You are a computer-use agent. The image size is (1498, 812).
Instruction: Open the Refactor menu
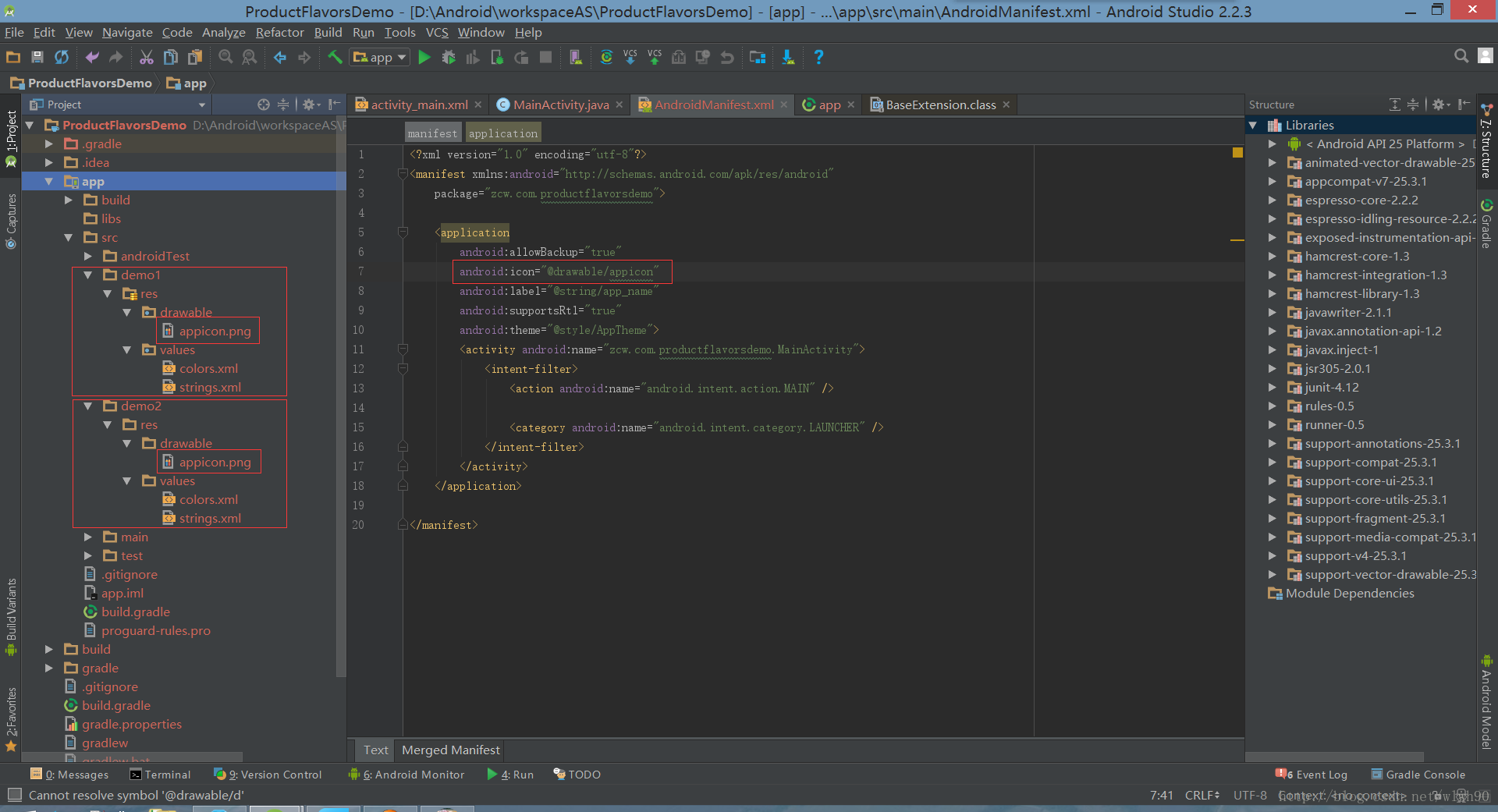[279, 32]
